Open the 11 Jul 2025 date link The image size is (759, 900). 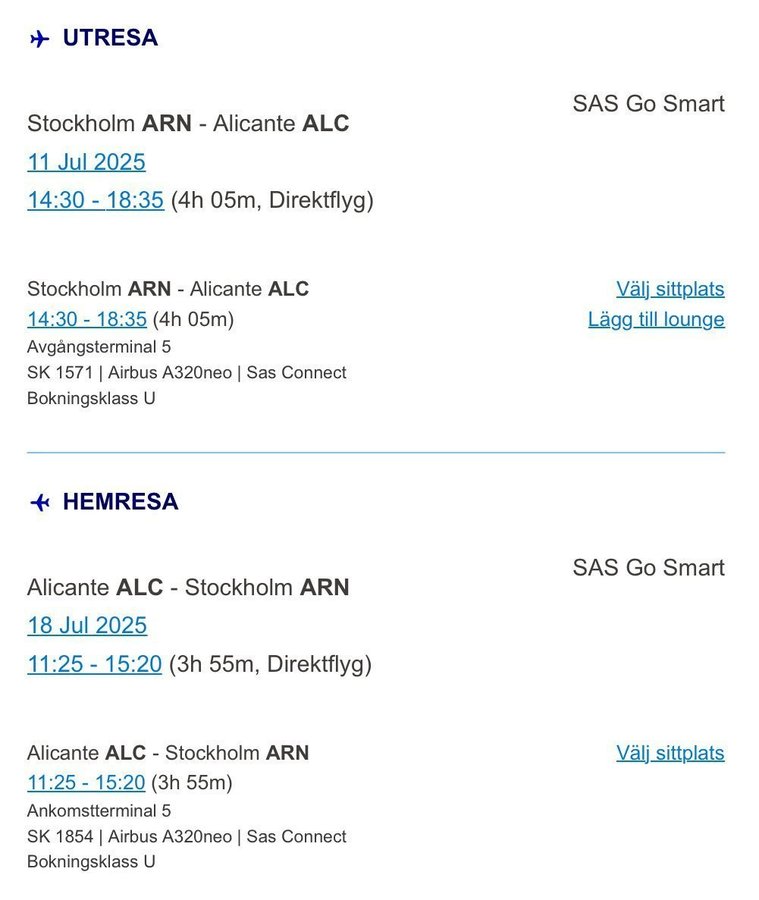(x=86, y=162)
